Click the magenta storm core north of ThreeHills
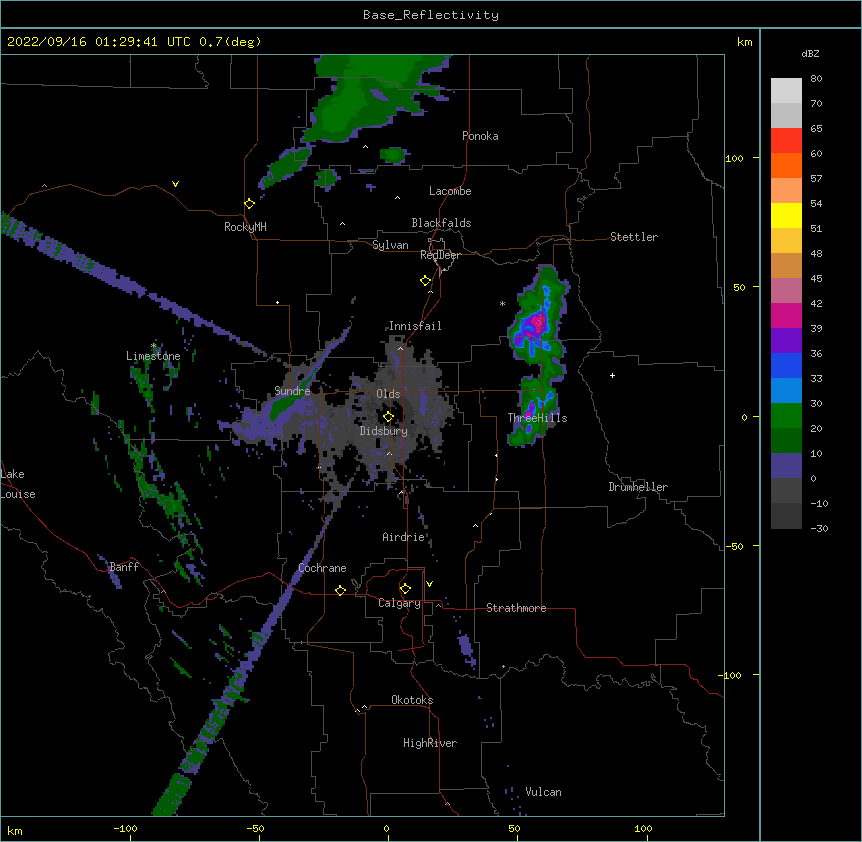 pyautogui.click(x=537, y=323)
